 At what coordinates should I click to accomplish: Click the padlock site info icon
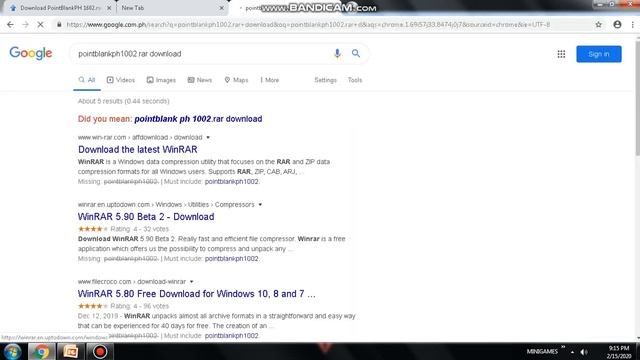(x=59, y=24)
